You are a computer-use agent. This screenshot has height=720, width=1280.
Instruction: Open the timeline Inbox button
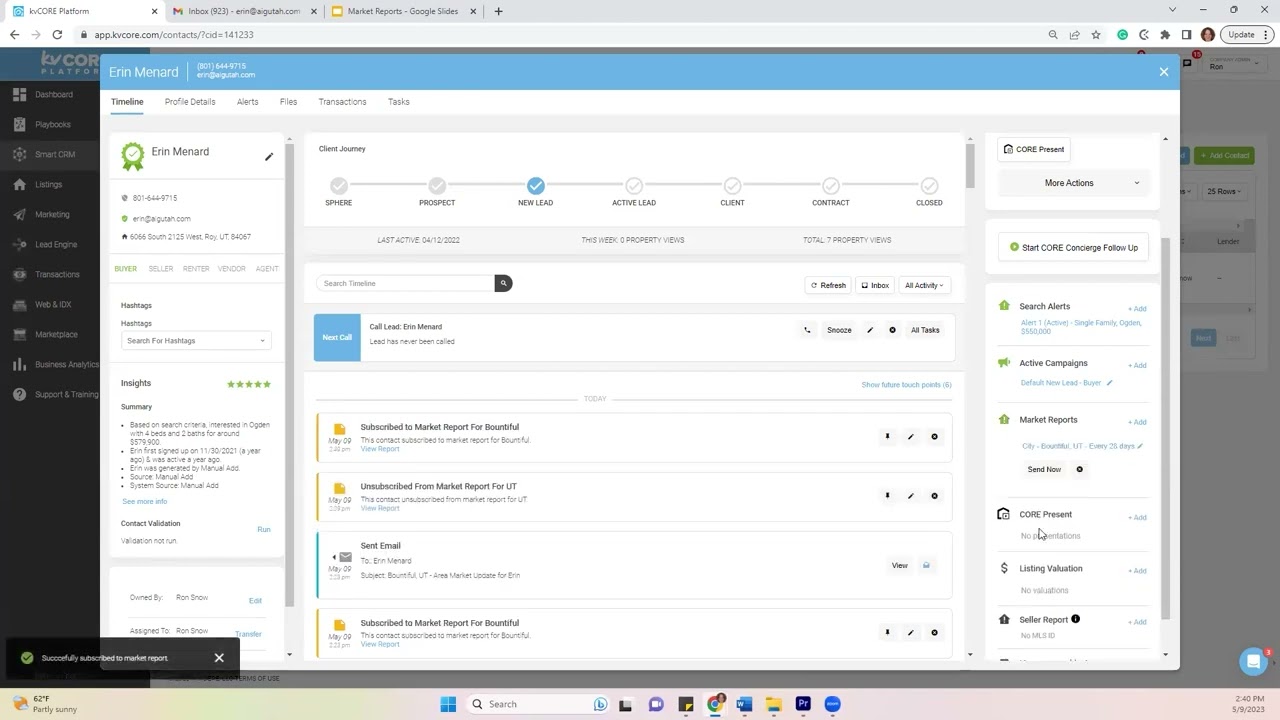(875, 285)
